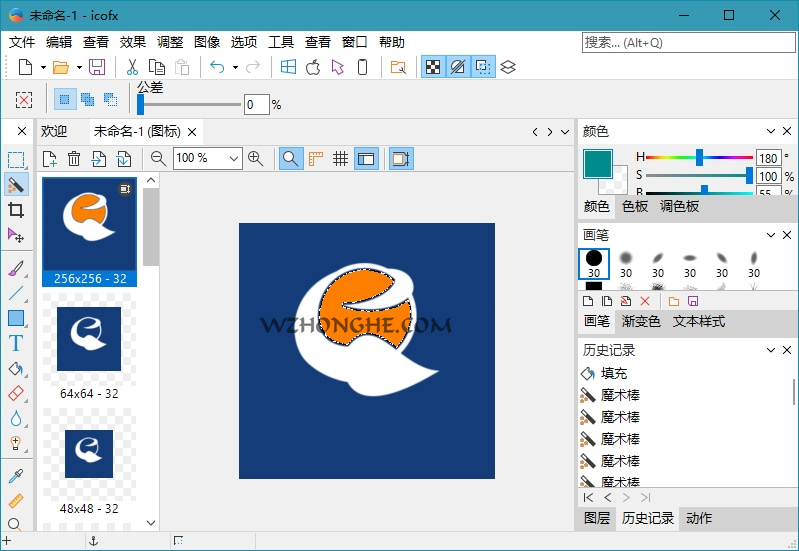Image resolution: width=799 pixels, height=551 pixels.
Task: Open the 效果 menu
Action: 133,42
